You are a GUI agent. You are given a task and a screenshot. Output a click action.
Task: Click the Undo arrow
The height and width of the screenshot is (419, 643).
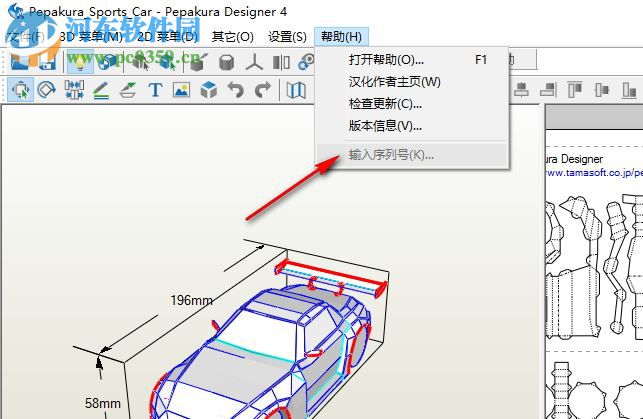236,89
